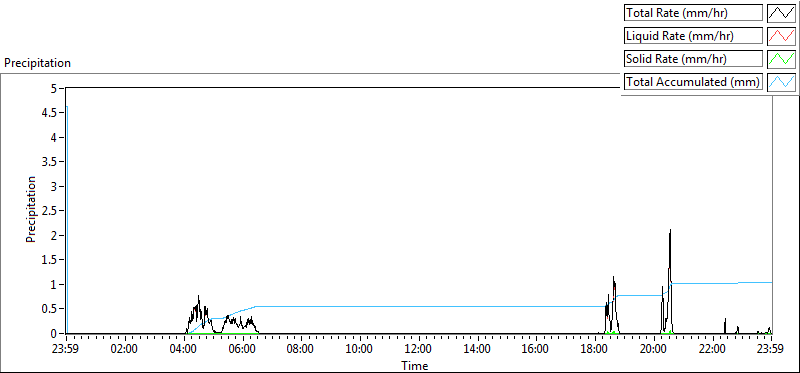This screenshot has width=800, height=373.
Task: Click the 2.5 tick on Precipitation axis
Action: pyautogui.click(x=55, y=211)
